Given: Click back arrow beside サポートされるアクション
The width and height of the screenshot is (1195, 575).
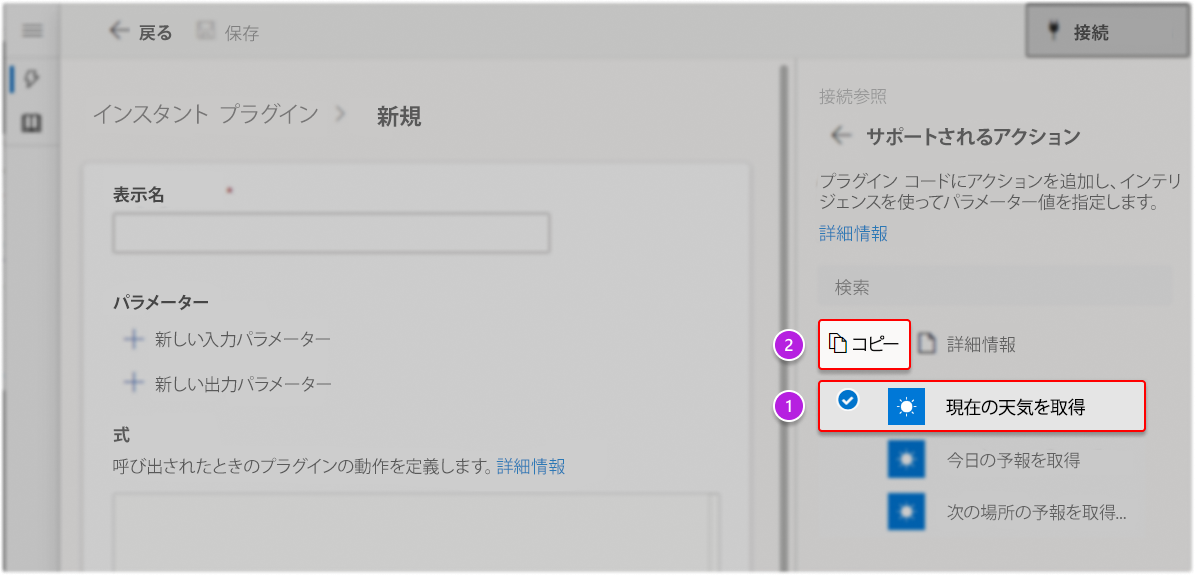Looking at the screenshot, I should point(841,137).
